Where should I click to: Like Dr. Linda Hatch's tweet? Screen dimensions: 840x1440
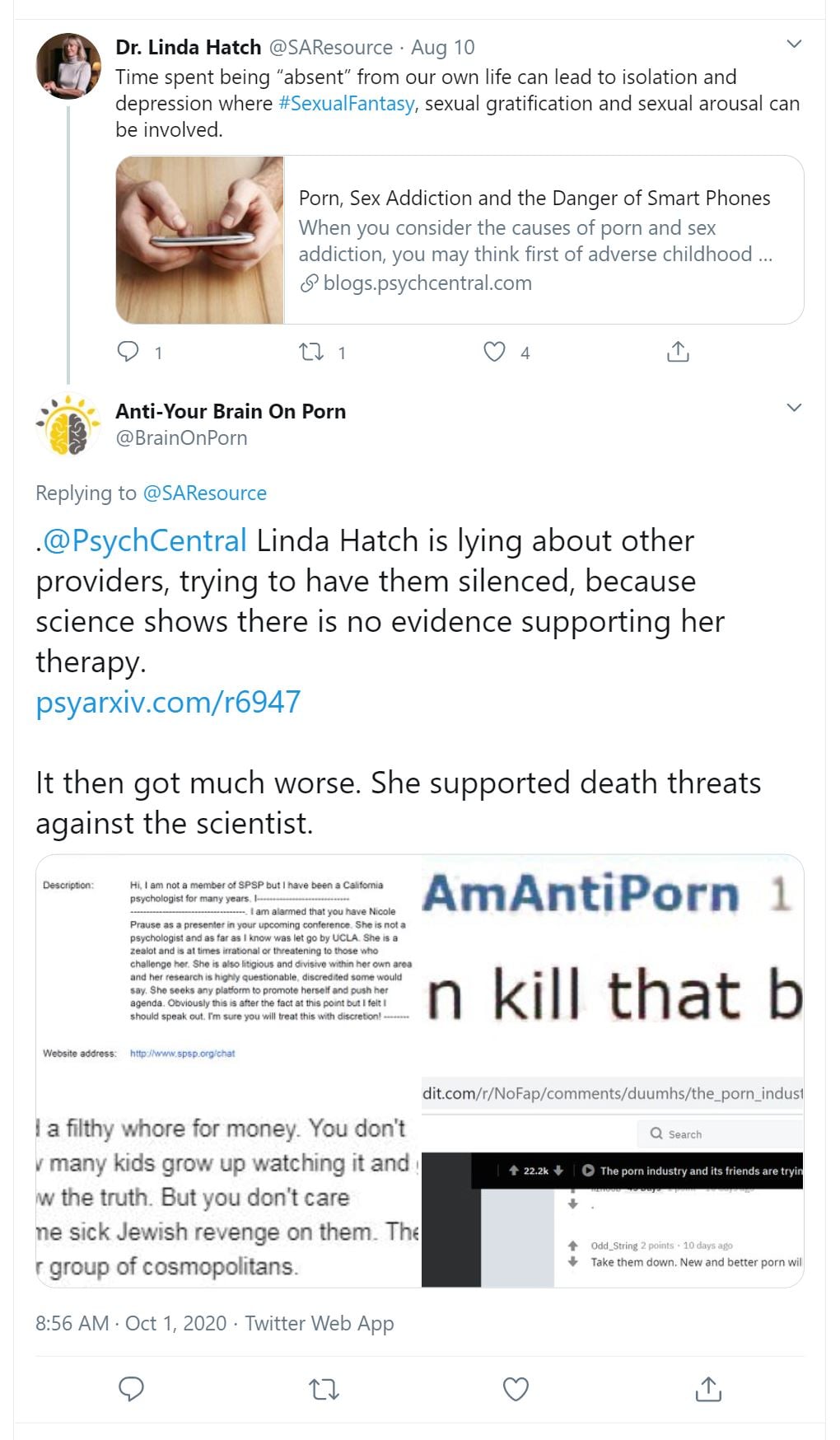494,352
